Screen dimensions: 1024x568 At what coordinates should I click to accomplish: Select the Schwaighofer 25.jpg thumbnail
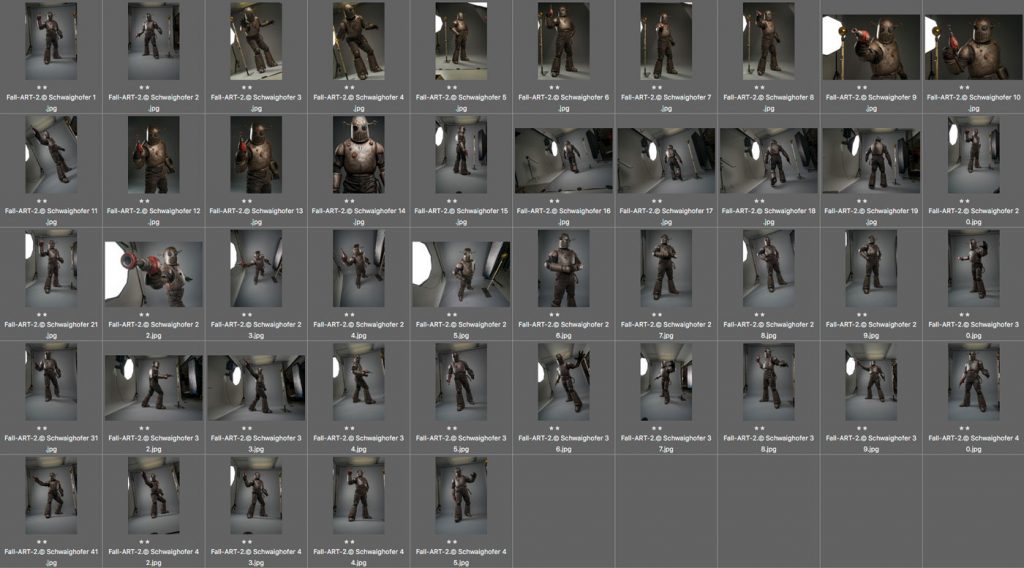point(461,273)
